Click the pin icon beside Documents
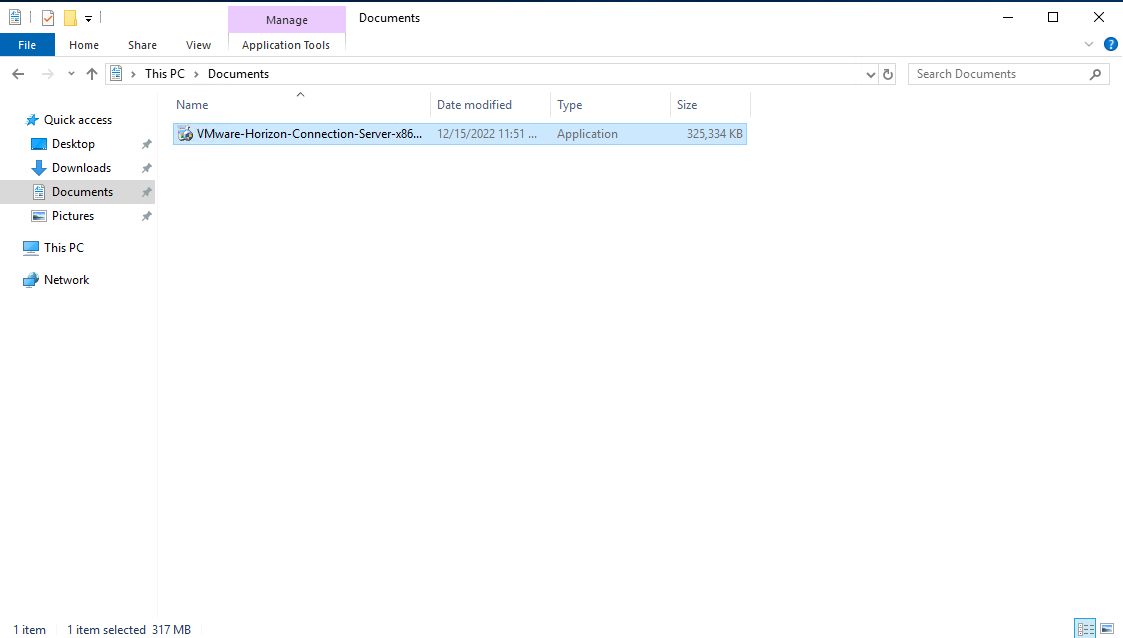Viewport: 1123px width, 638px height. (147, 192)
